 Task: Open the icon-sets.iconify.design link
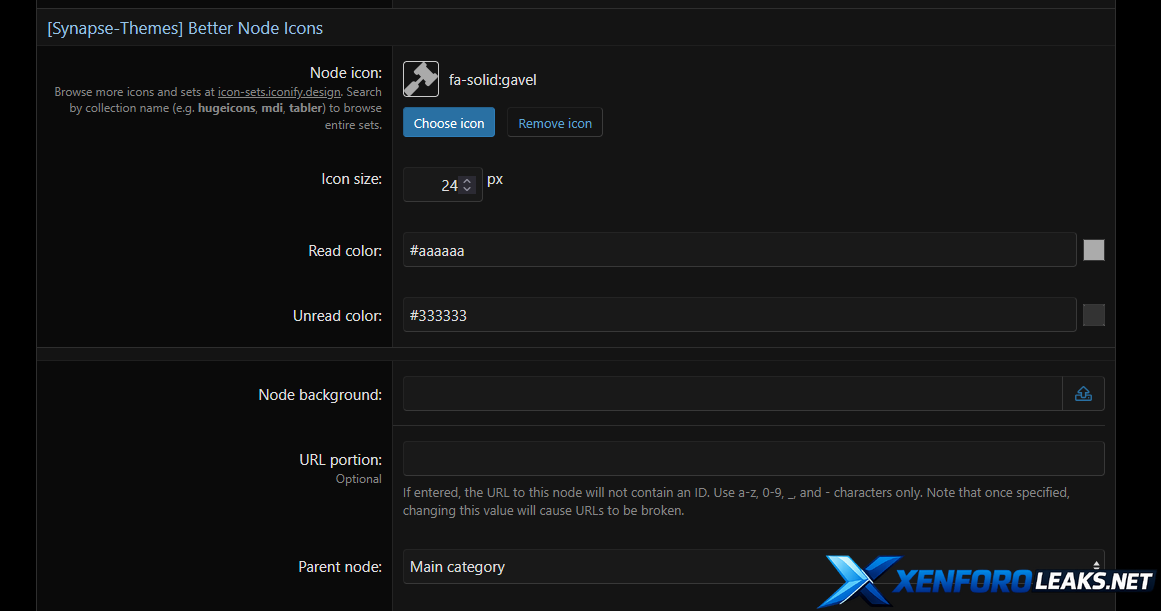tap(279, 92)
